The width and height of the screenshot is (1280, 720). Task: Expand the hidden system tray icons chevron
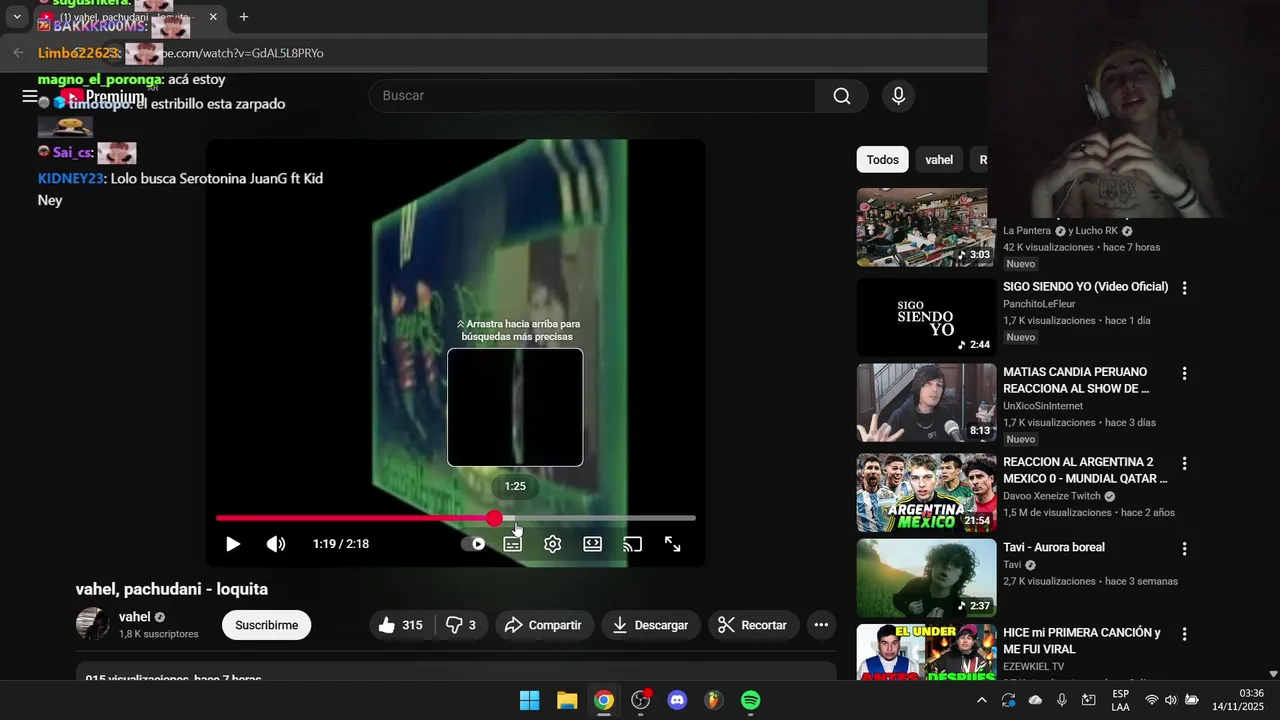tap(982, 700)
